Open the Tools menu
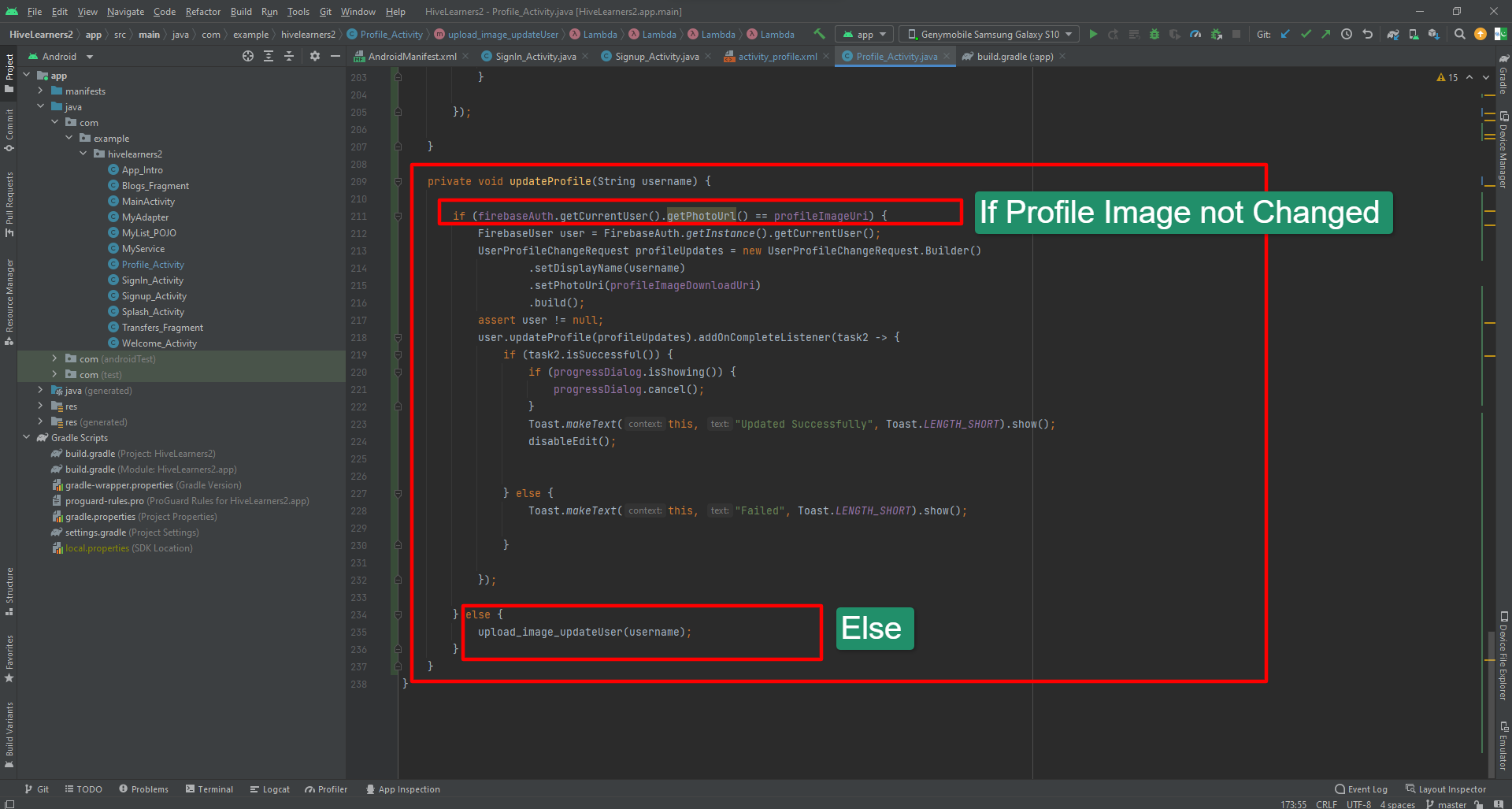The width and height of the screenshot is (1512, 809). [x=298, y=11]
